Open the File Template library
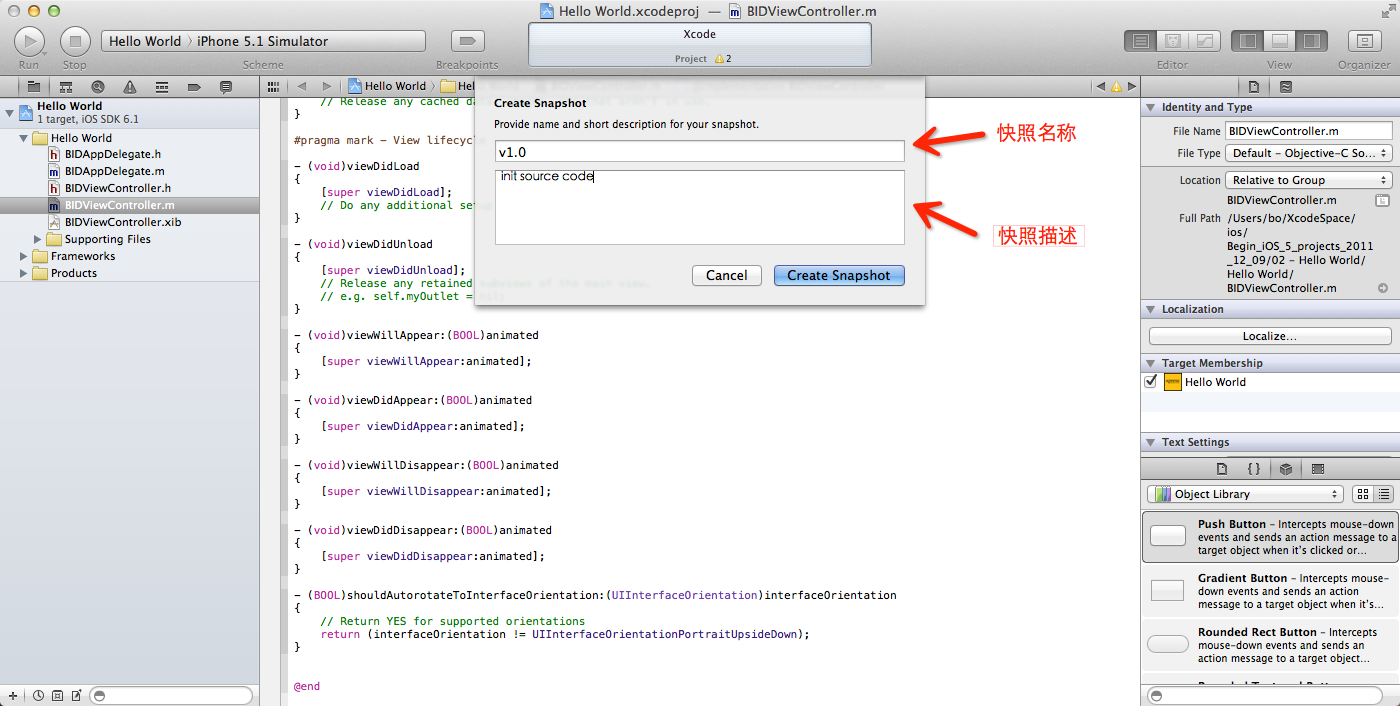Screen dimensions: 1400x706 (x=1221, y=469)
